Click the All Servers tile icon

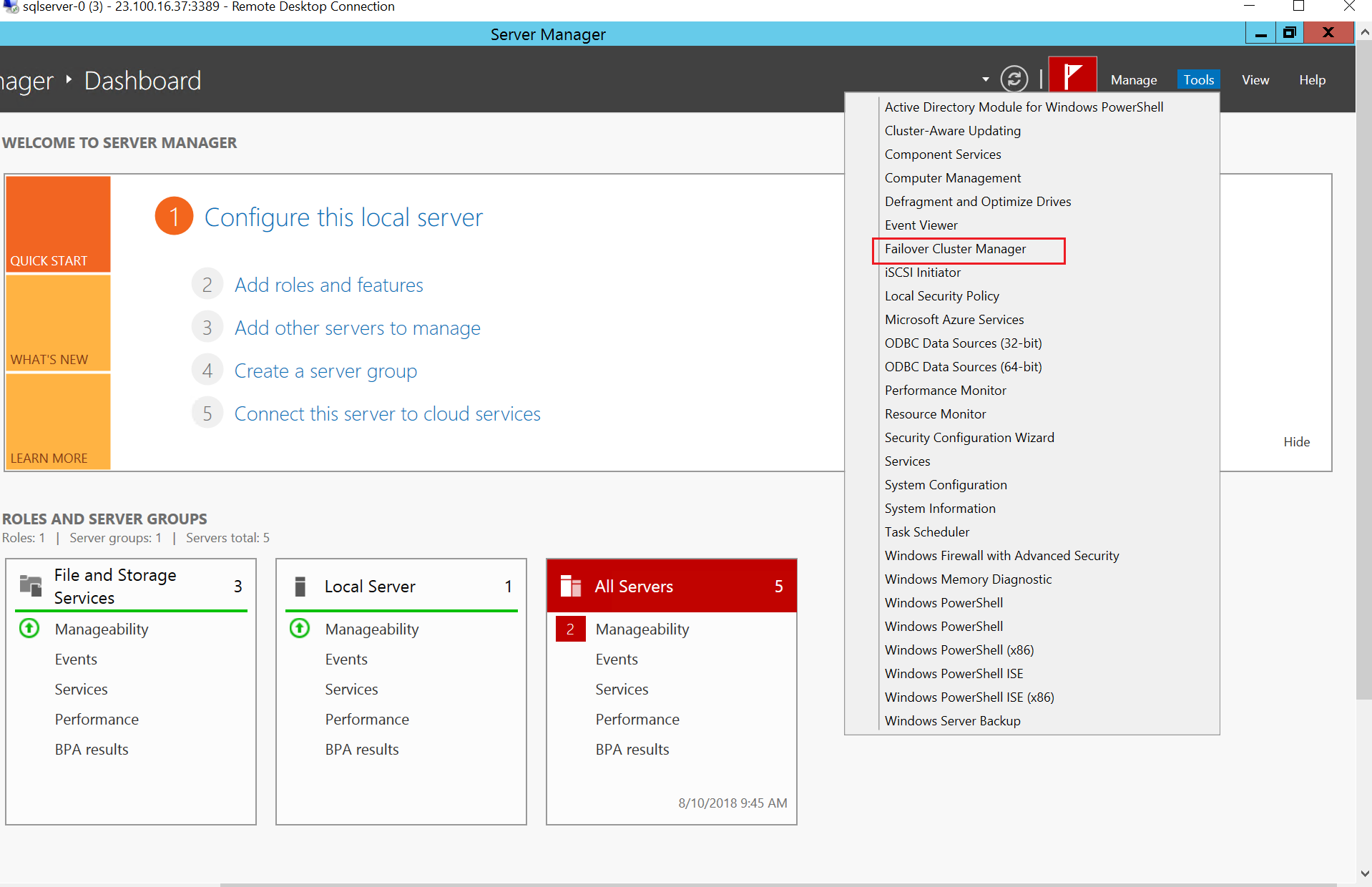click(x=570, y=587)
